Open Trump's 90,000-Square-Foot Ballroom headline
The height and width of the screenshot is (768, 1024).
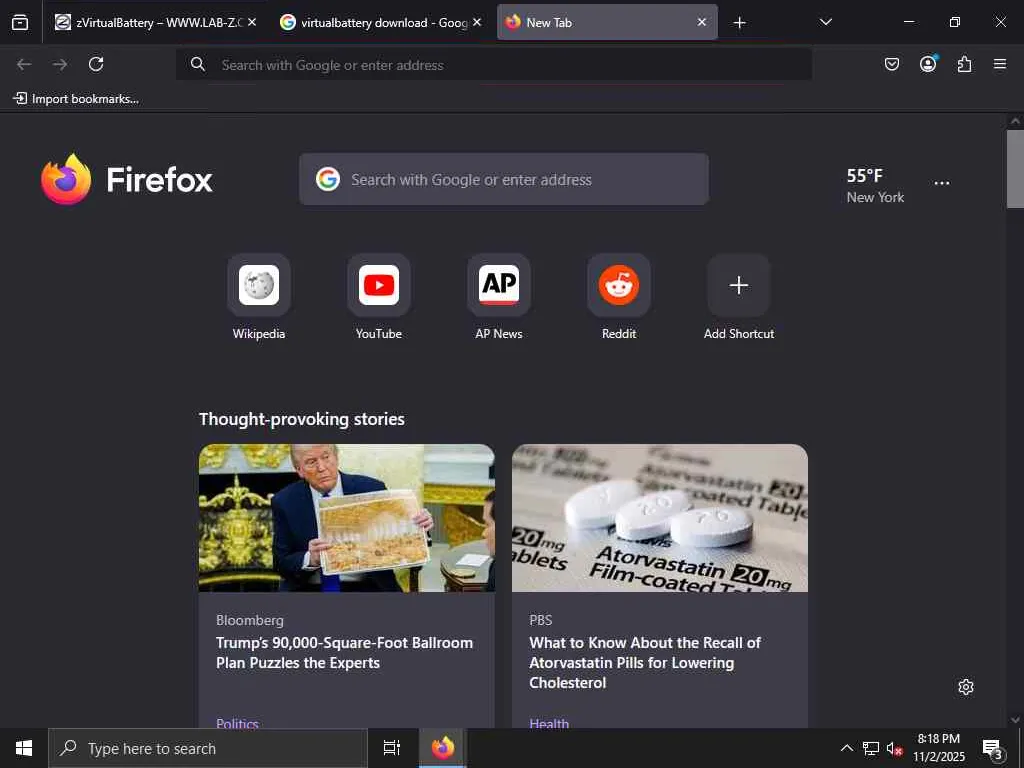pos(344,652)
